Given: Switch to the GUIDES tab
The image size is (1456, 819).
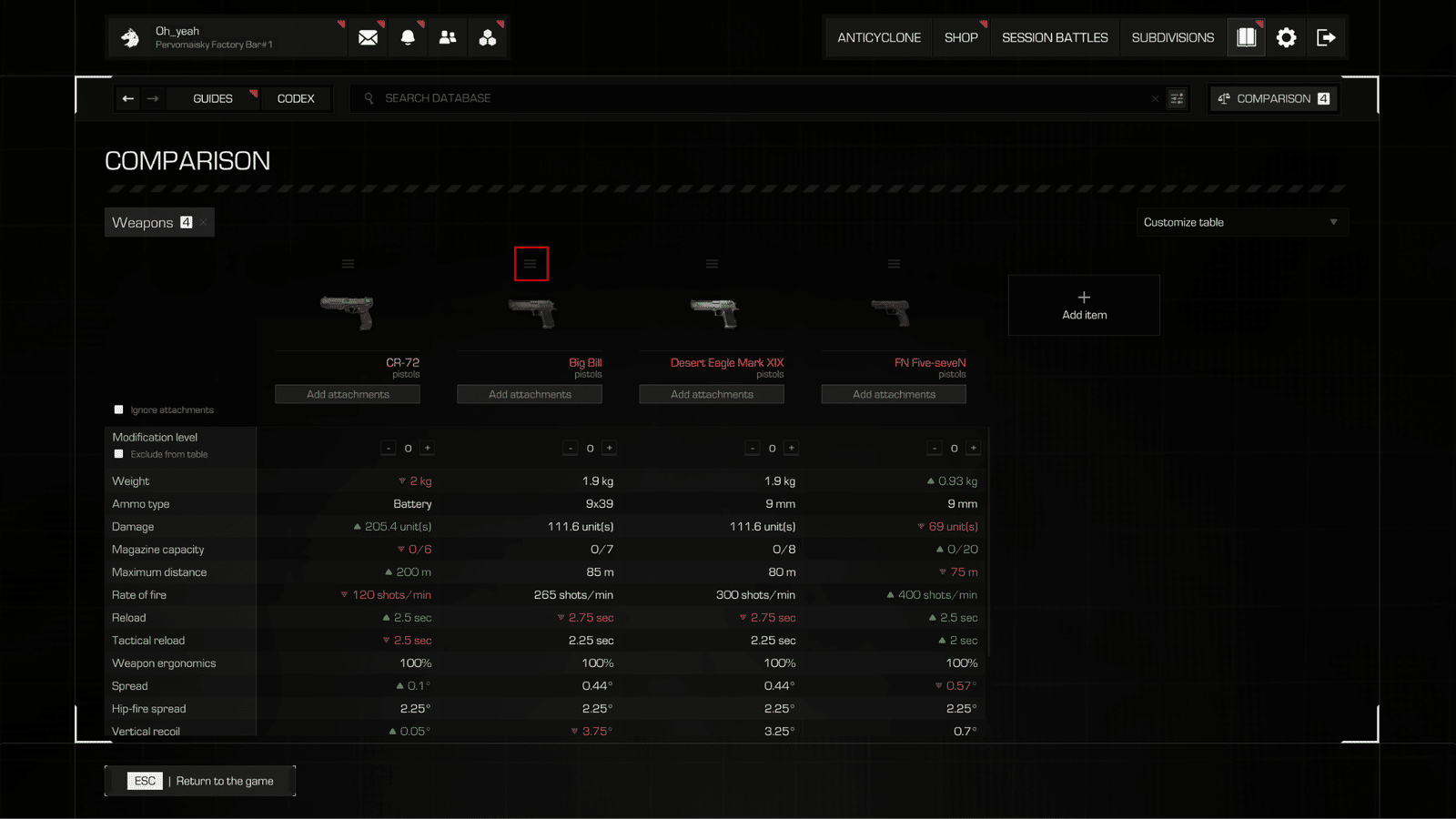Looking at the screenshot, I should [213, 98].
